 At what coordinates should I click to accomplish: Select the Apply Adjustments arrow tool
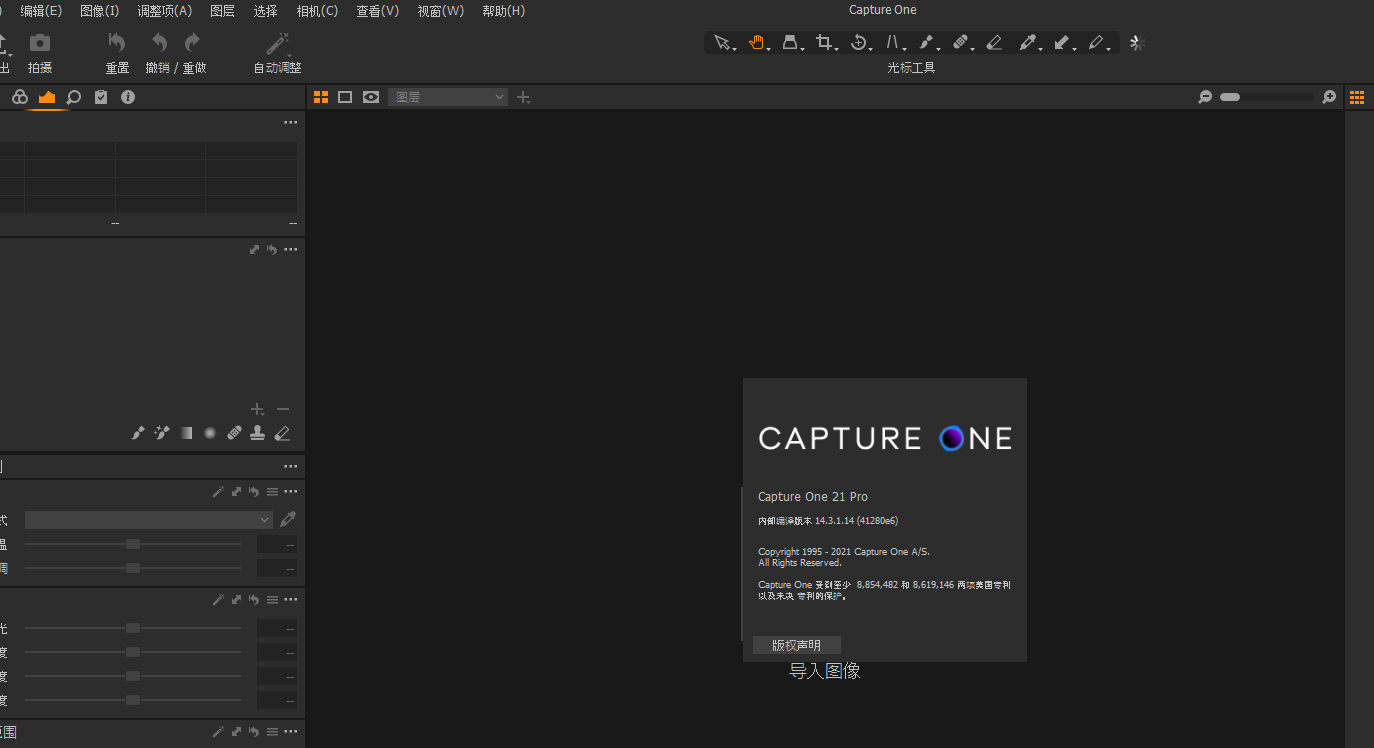click(1062, 42)
